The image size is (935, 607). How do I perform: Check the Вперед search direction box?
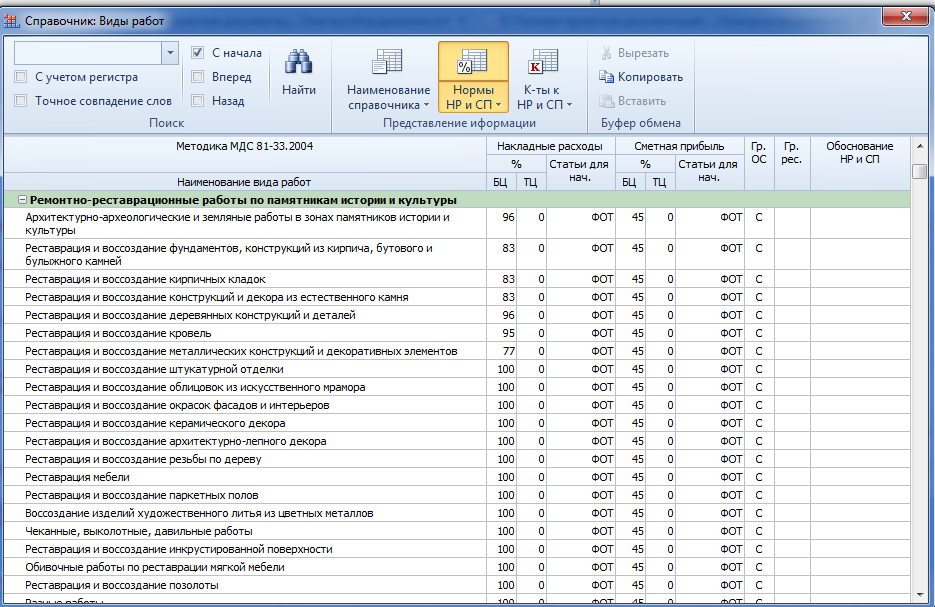point(198,77)
